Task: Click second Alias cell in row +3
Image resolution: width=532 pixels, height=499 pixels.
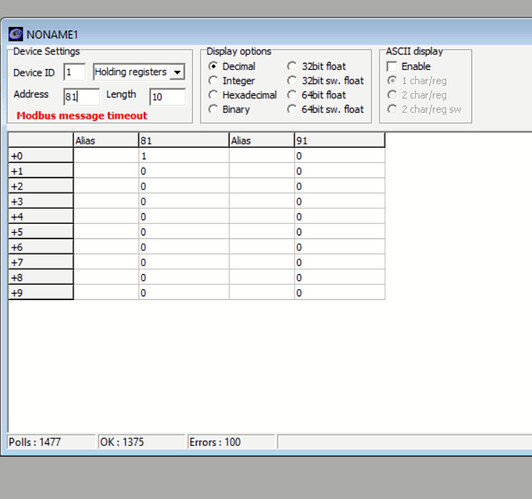Action: tap(262, 201)
